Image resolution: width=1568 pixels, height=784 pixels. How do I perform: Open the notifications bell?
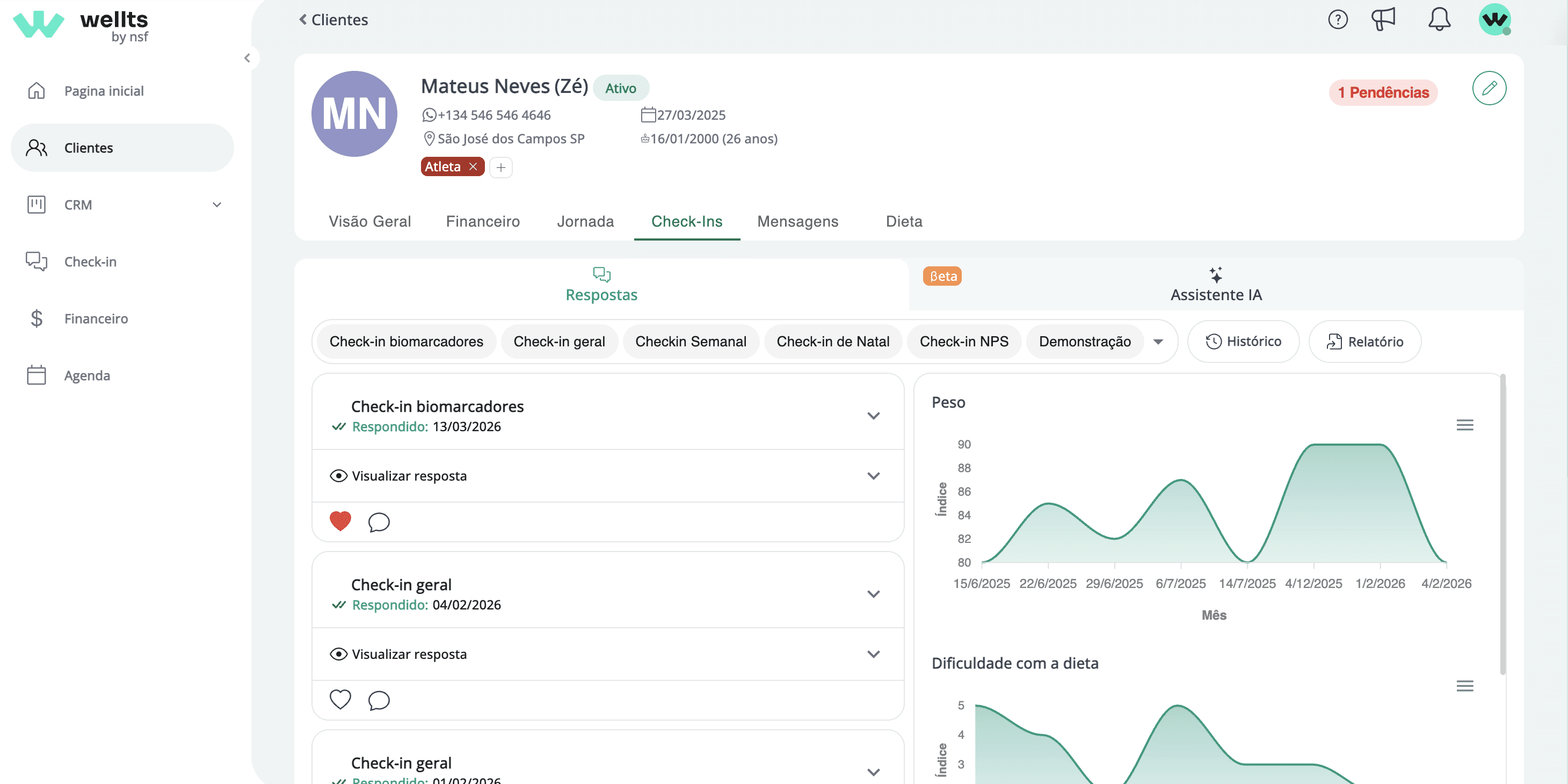point(1439,19)
